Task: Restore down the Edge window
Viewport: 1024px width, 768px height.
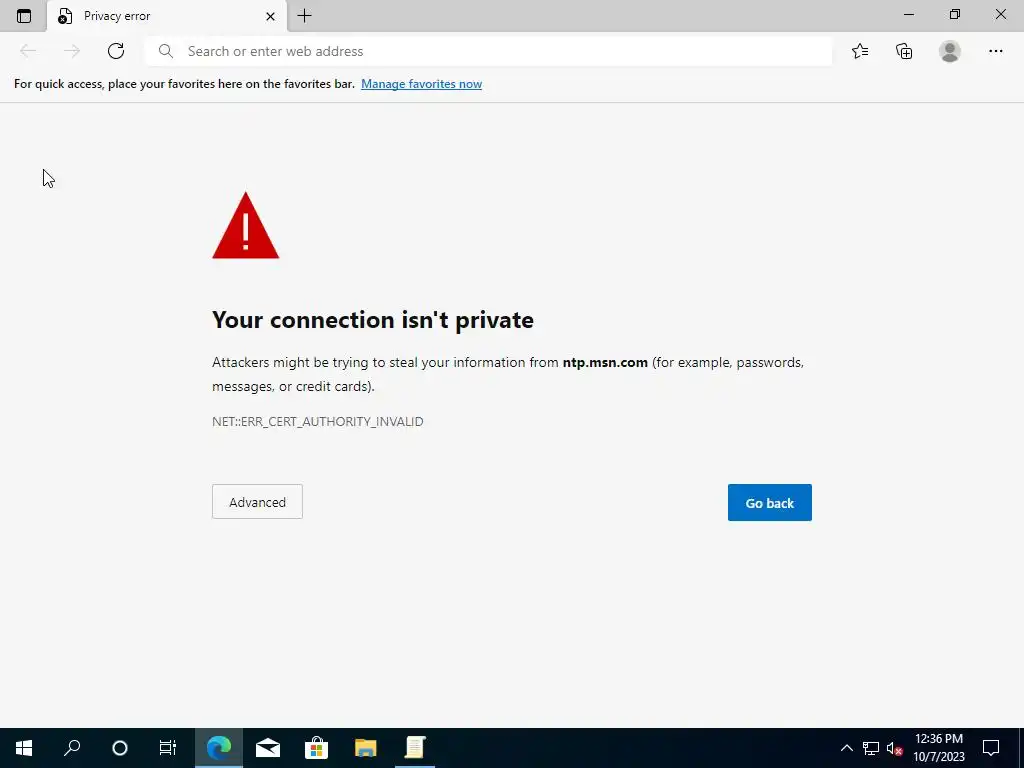Action: click(955, 14)
